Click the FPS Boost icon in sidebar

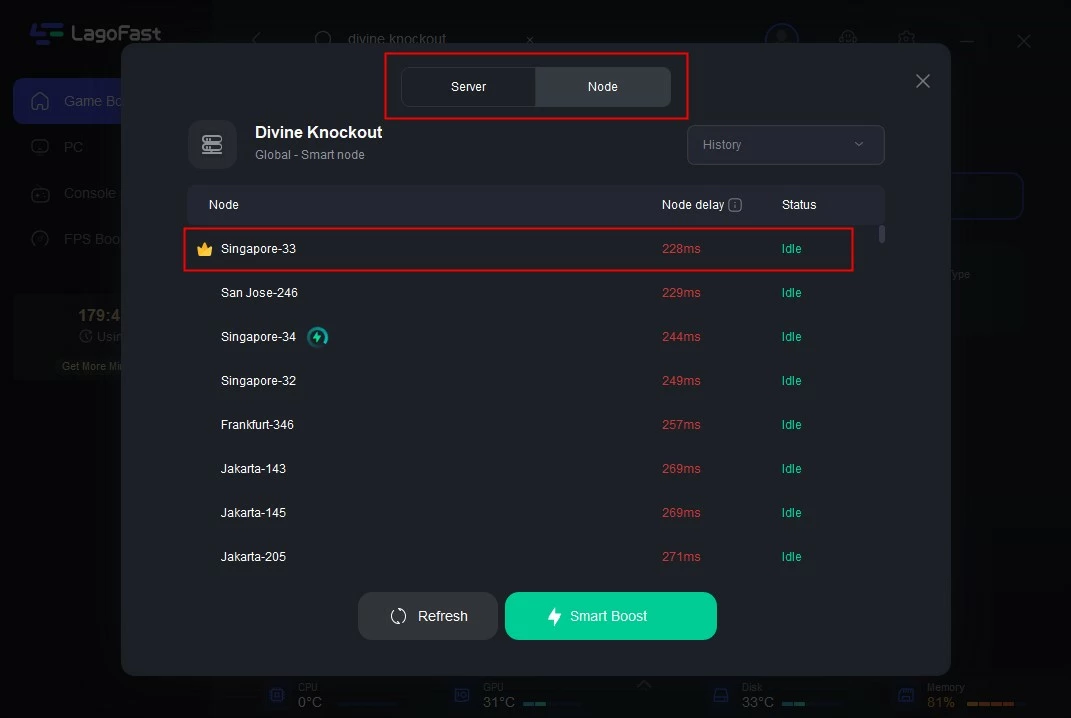tap(40, 239)
